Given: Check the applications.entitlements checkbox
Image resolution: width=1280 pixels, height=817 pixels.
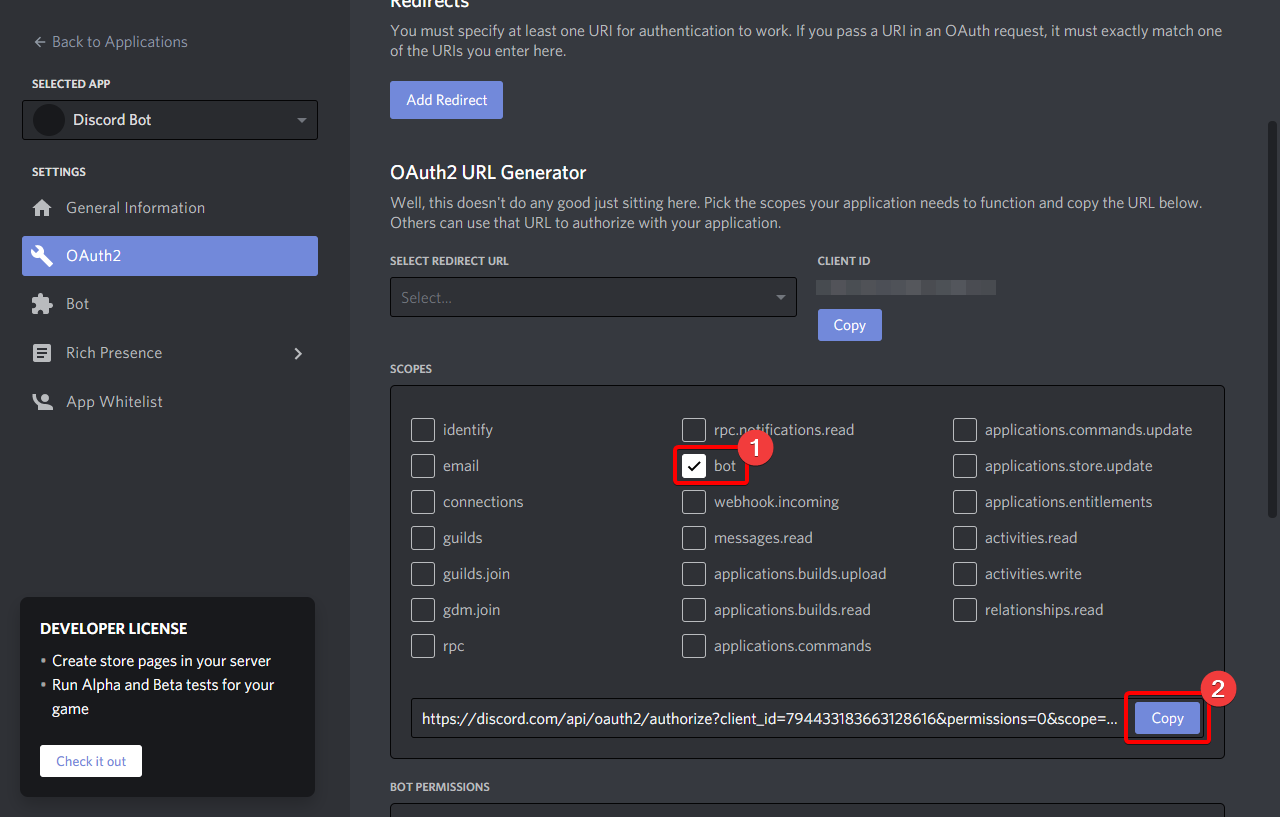Looking at the screenshot, I should pyautogui.click(x=965, y=502).
